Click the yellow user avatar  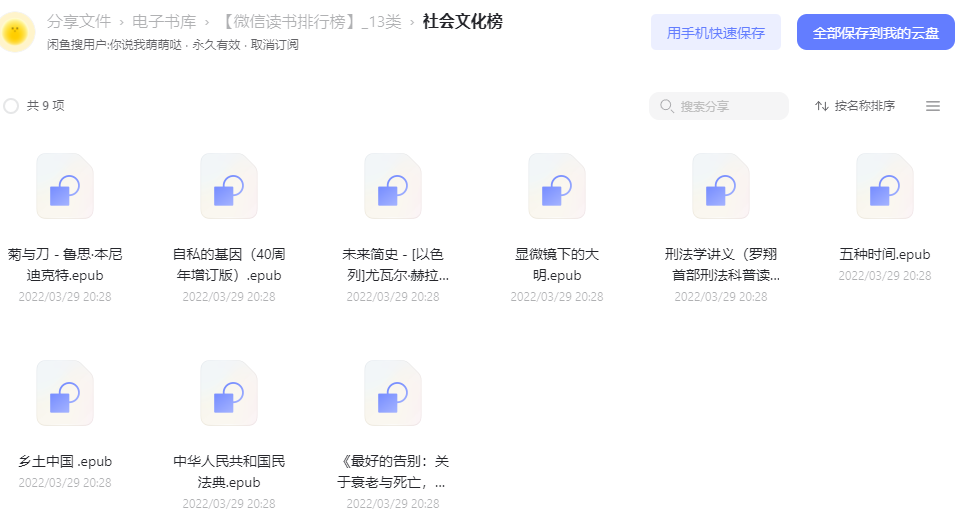pyautogui.click(x=15, y=31)
